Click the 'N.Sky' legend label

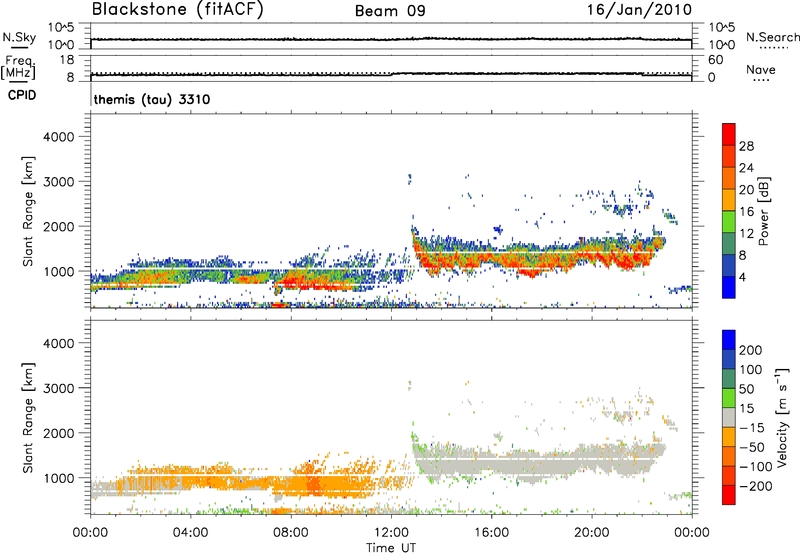point(19,37)
